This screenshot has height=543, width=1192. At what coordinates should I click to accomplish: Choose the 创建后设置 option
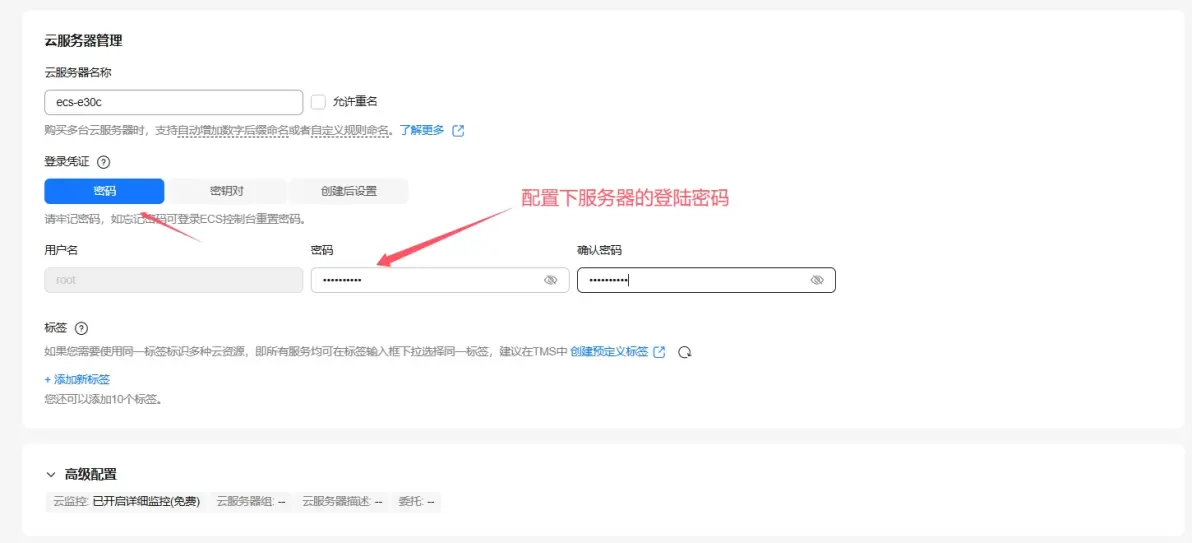click(348, 191)
